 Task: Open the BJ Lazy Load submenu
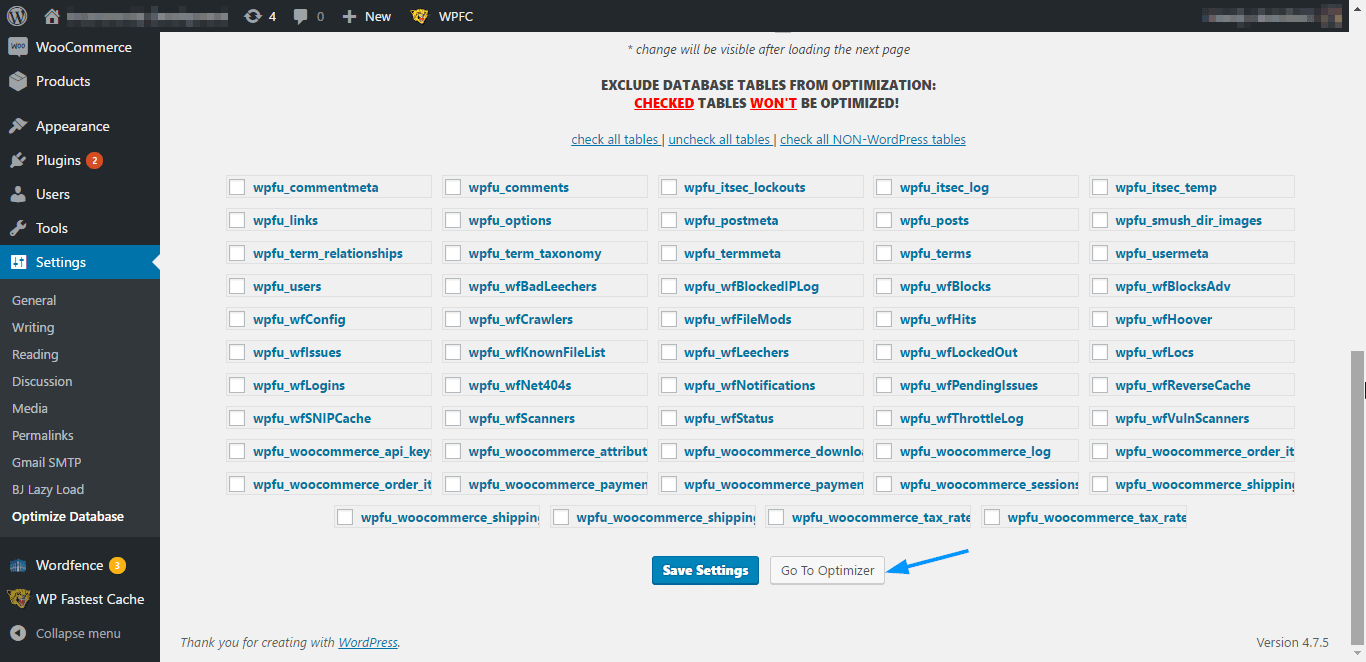tap(48, 489)
